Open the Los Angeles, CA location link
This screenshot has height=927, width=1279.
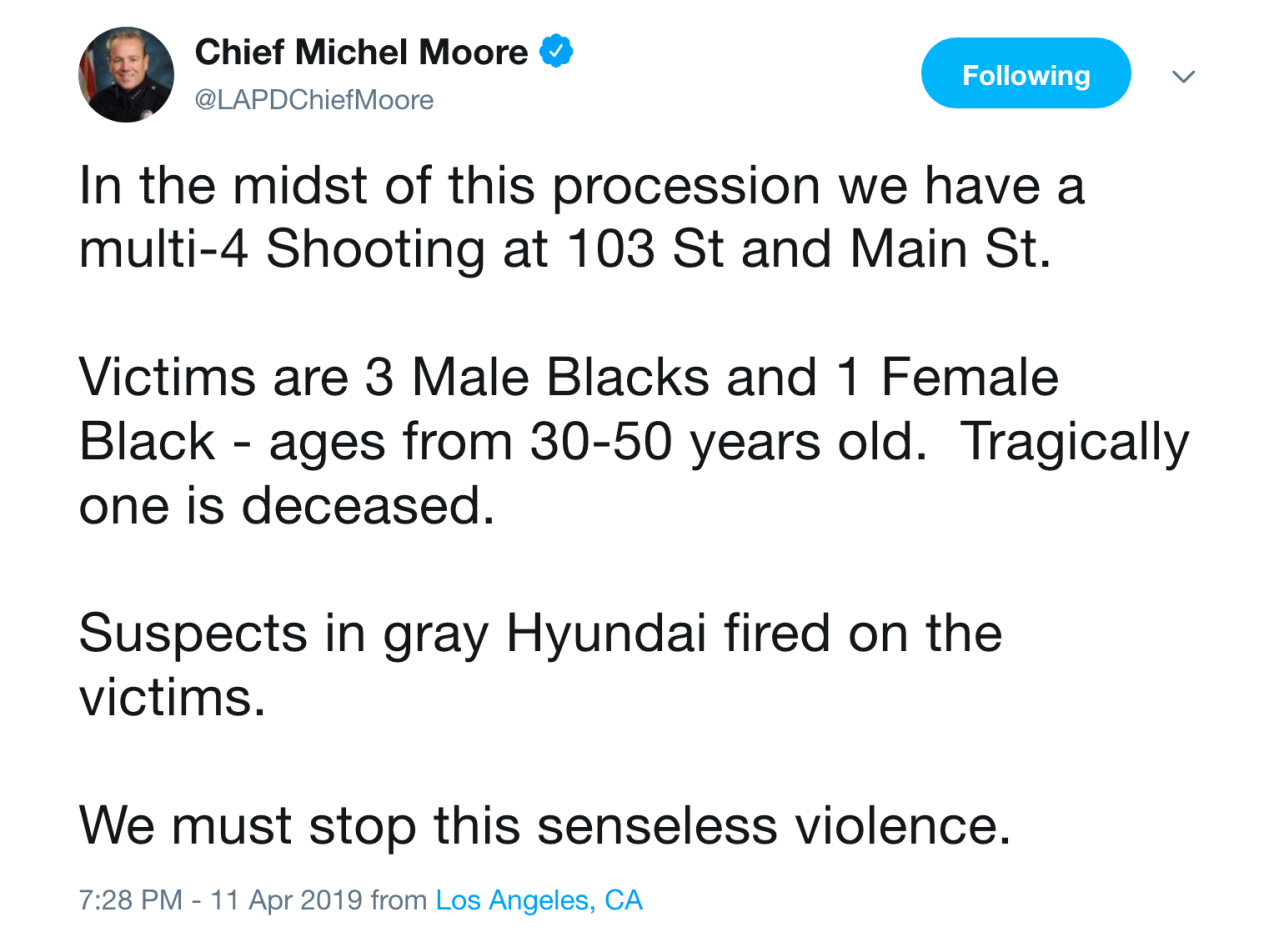coord(539,900)
